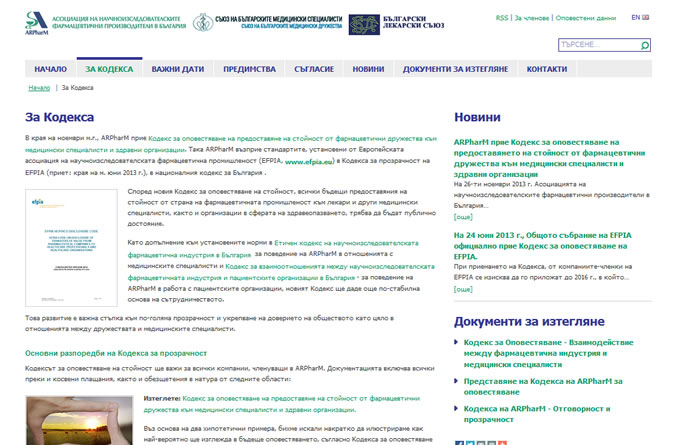
Task: Click the ARPharM association logo
Action: [105, 23]
